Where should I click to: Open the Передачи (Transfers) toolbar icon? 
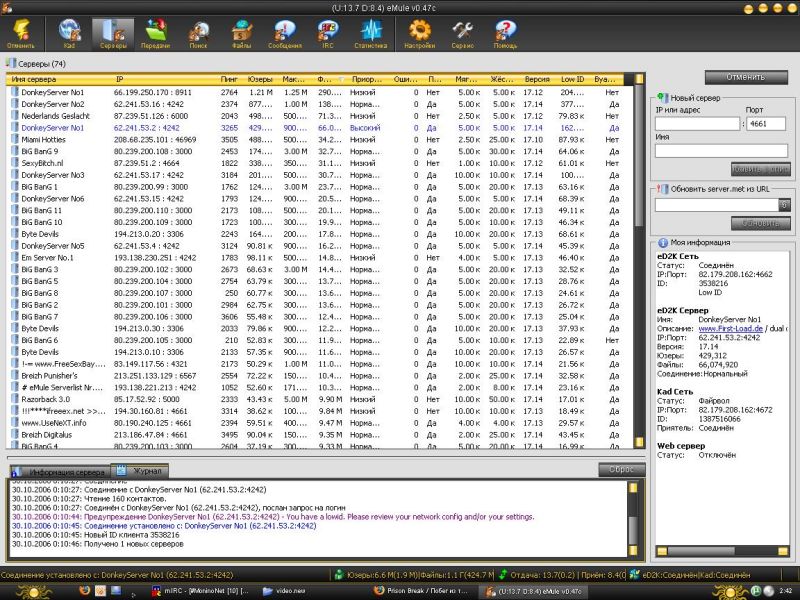[x=156, y=34]
